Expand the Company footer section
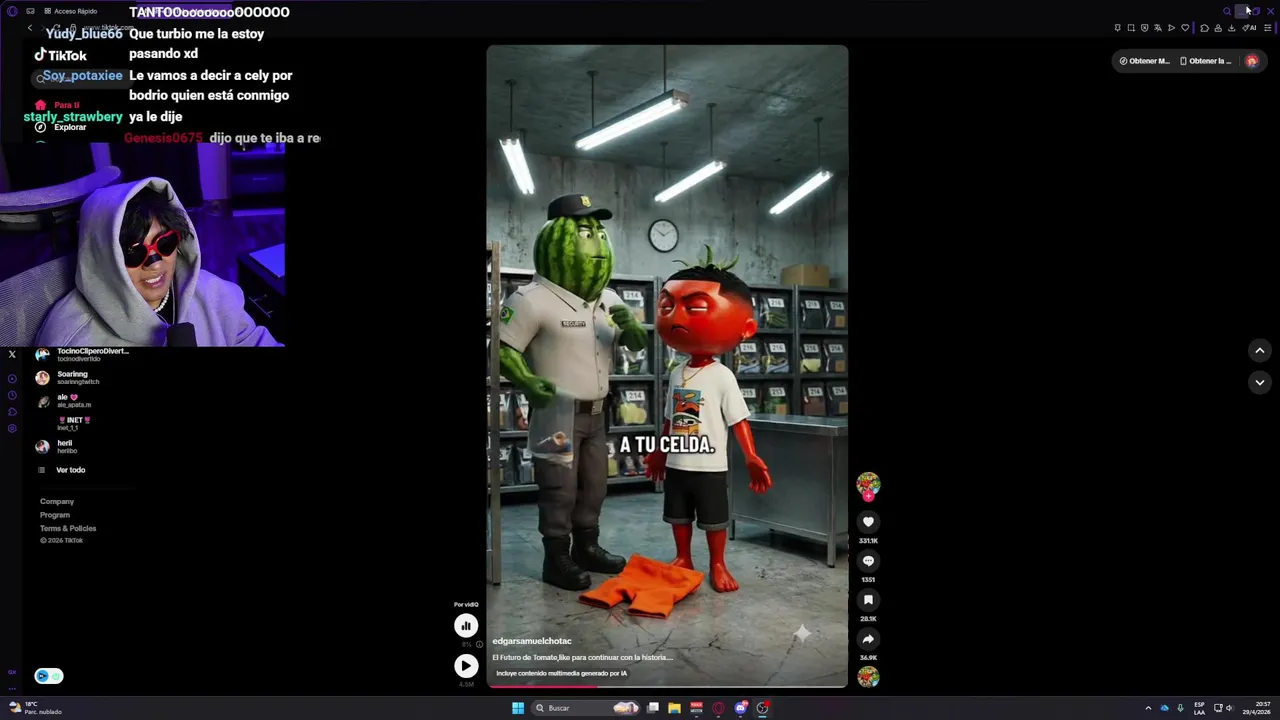 pos(57,501)
